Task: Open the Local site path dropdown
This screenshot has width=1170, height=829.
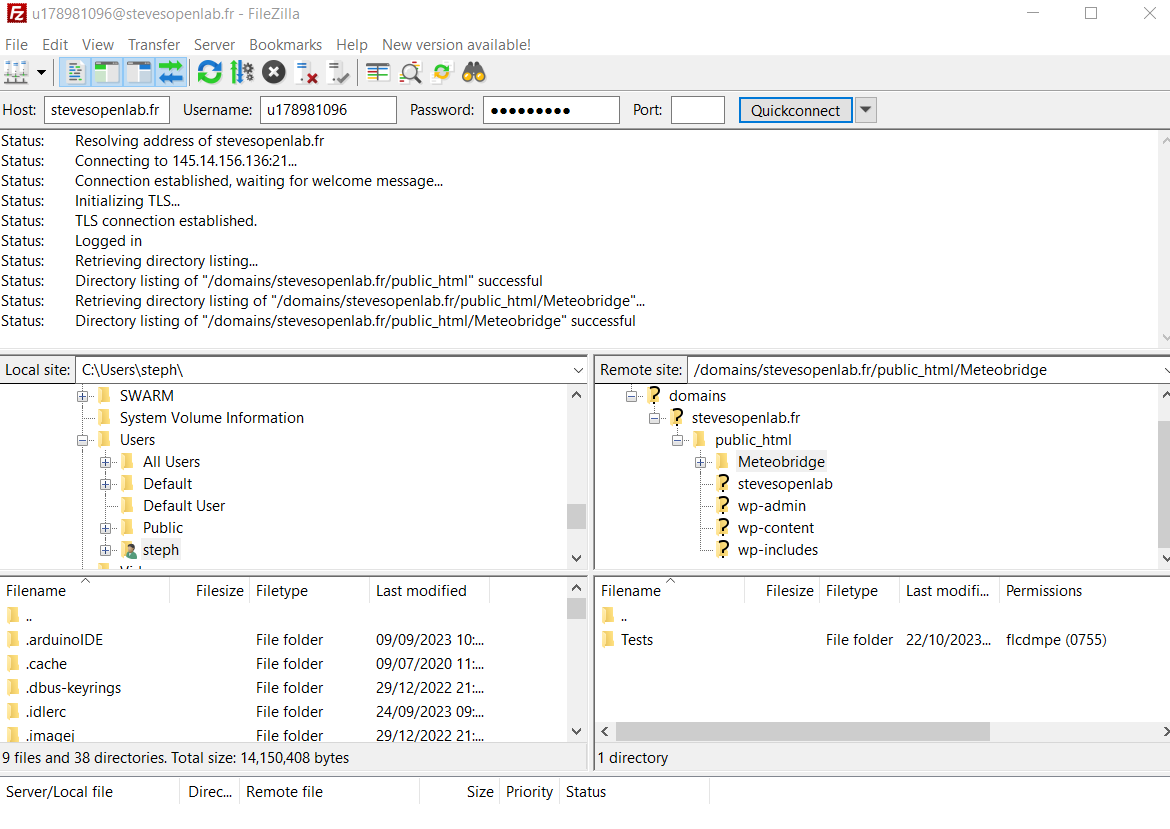Action: click(x=578, y=370)
